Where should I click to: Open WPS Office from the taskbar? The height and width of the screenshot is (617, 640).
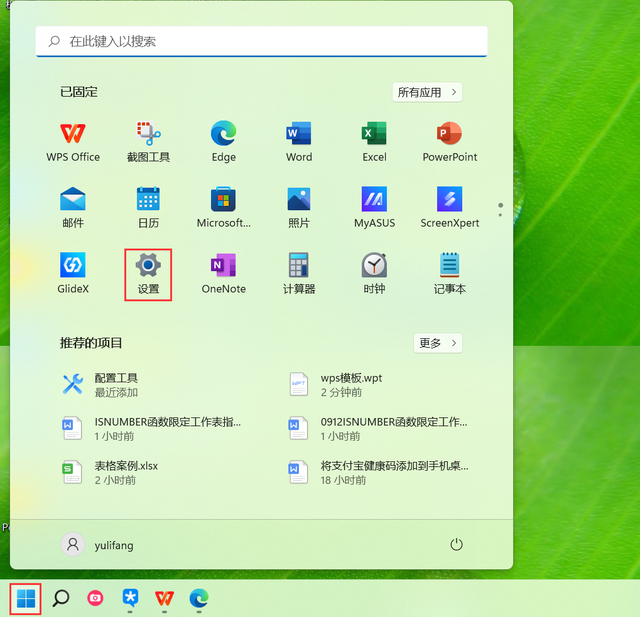164,598
